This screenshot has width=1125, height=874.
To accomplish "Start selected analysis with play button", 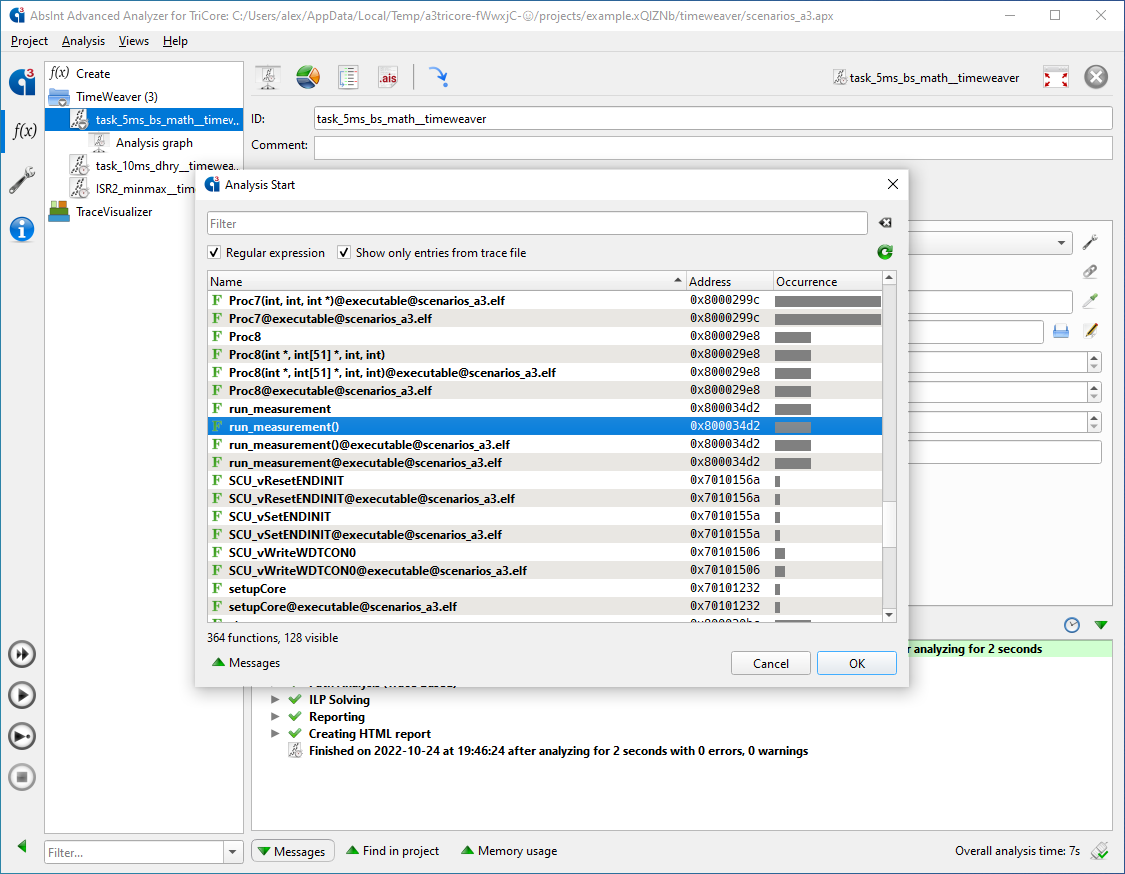I will click(22, 695).
